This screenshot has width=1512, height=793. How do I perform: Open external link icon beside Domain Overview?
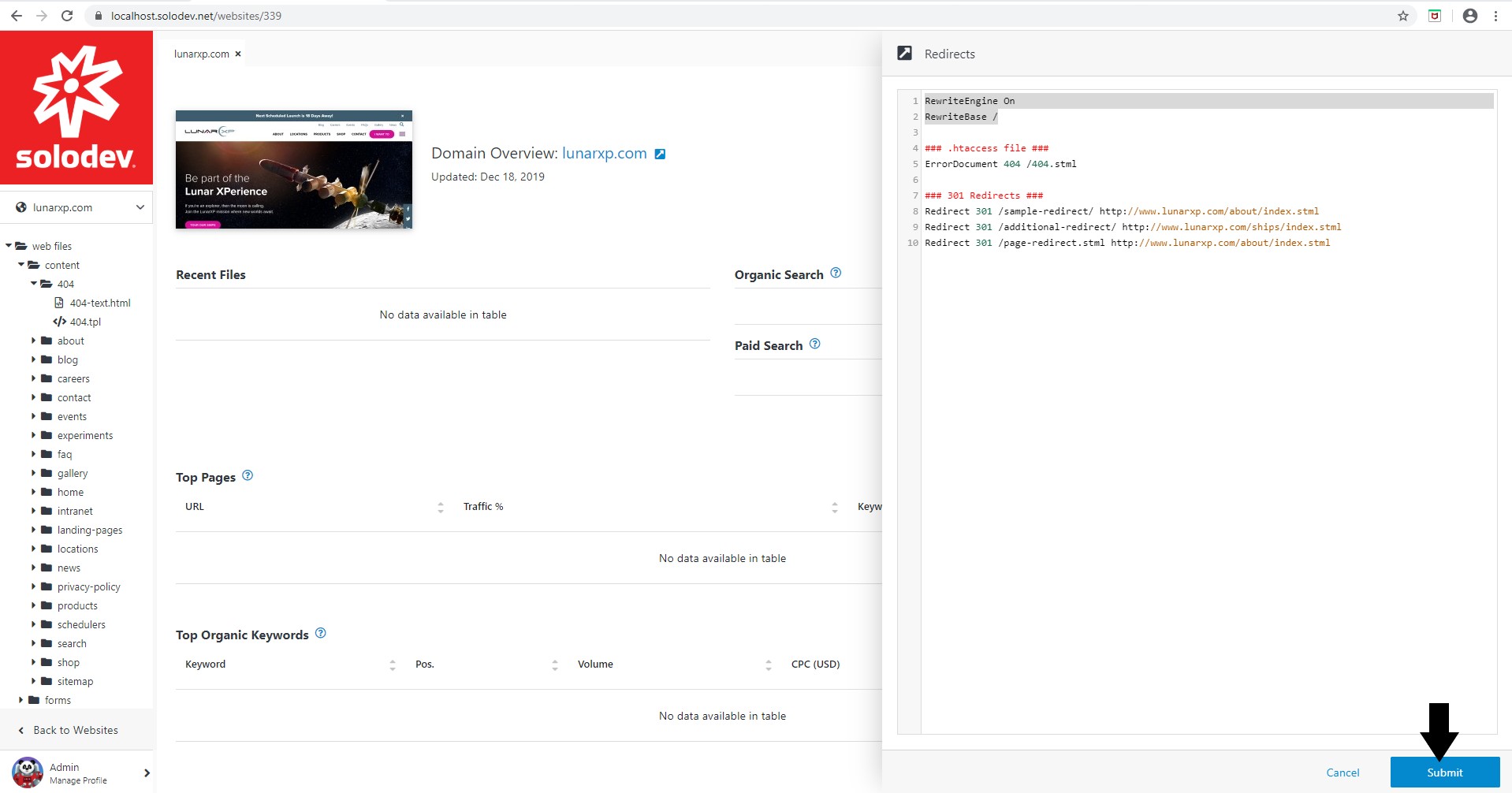[661, 154]
